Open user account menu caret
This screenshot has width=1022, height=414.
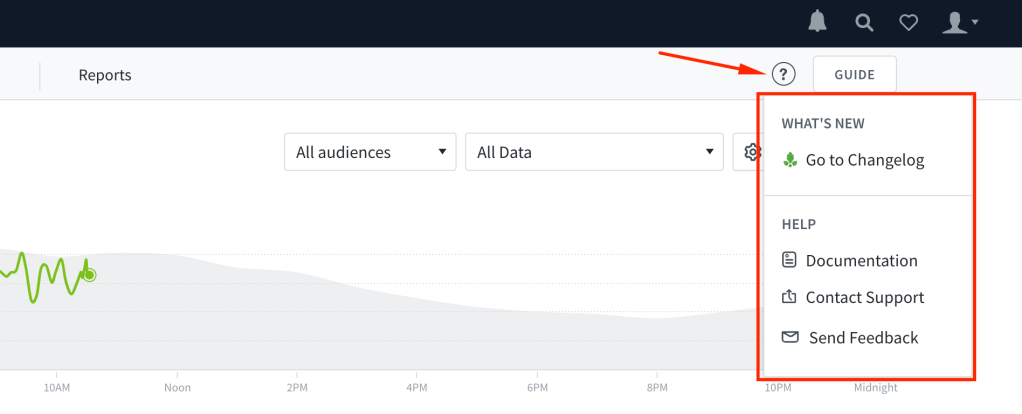(x=974, y=22)
